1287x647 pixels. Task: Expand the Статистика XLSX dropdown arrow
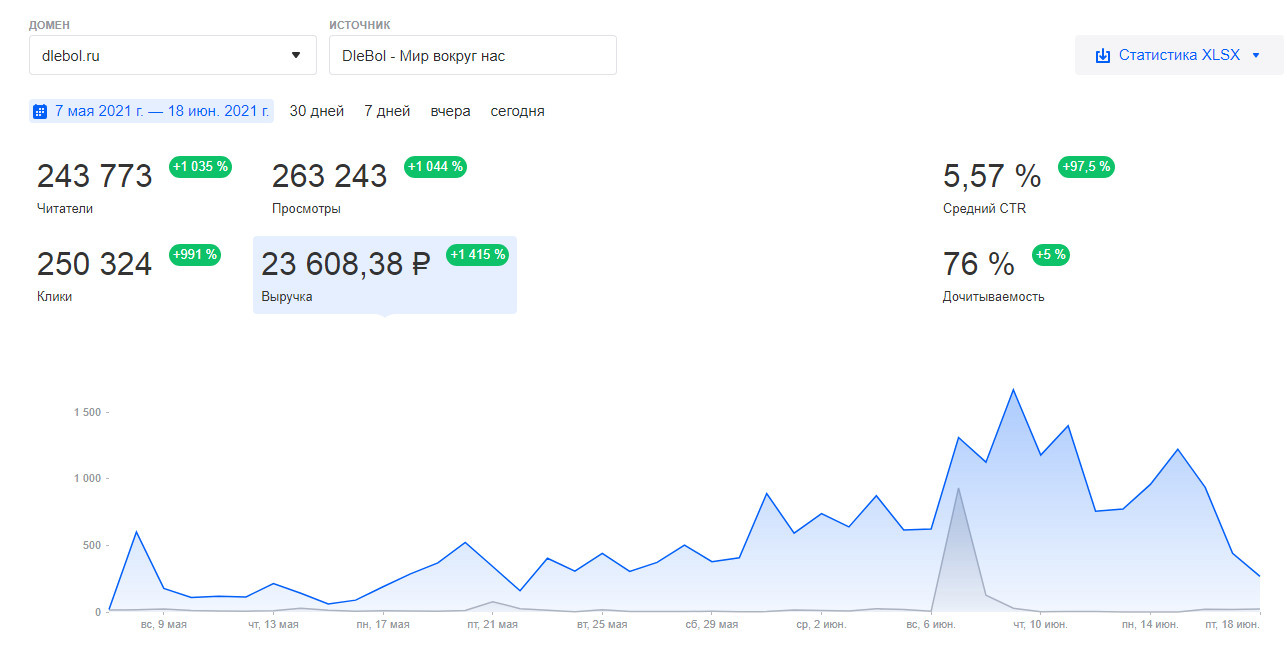[1256, 55]
